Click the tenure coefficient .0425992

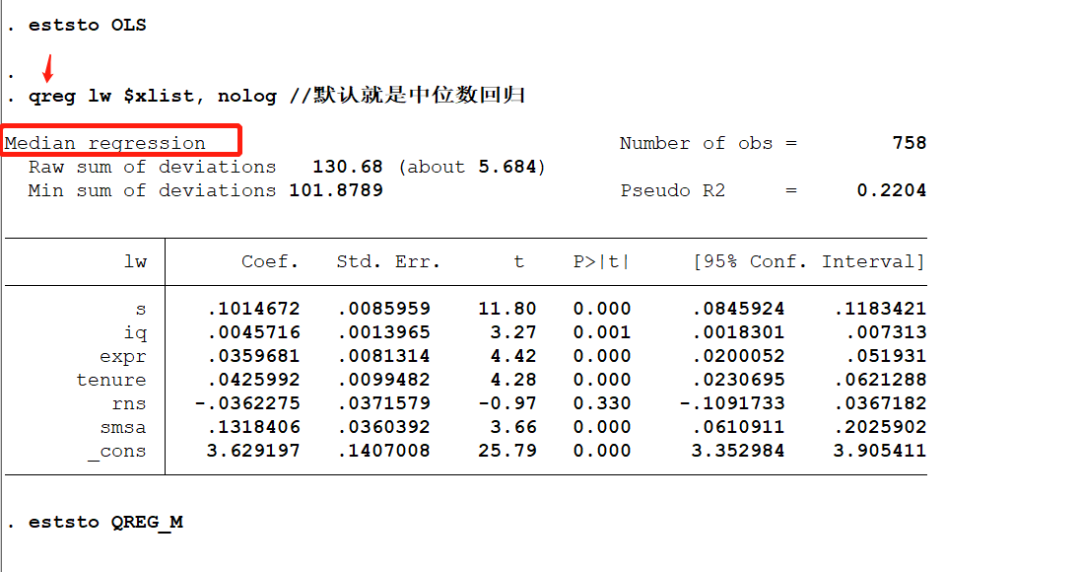pyautogui.click(x=253, y=380)
